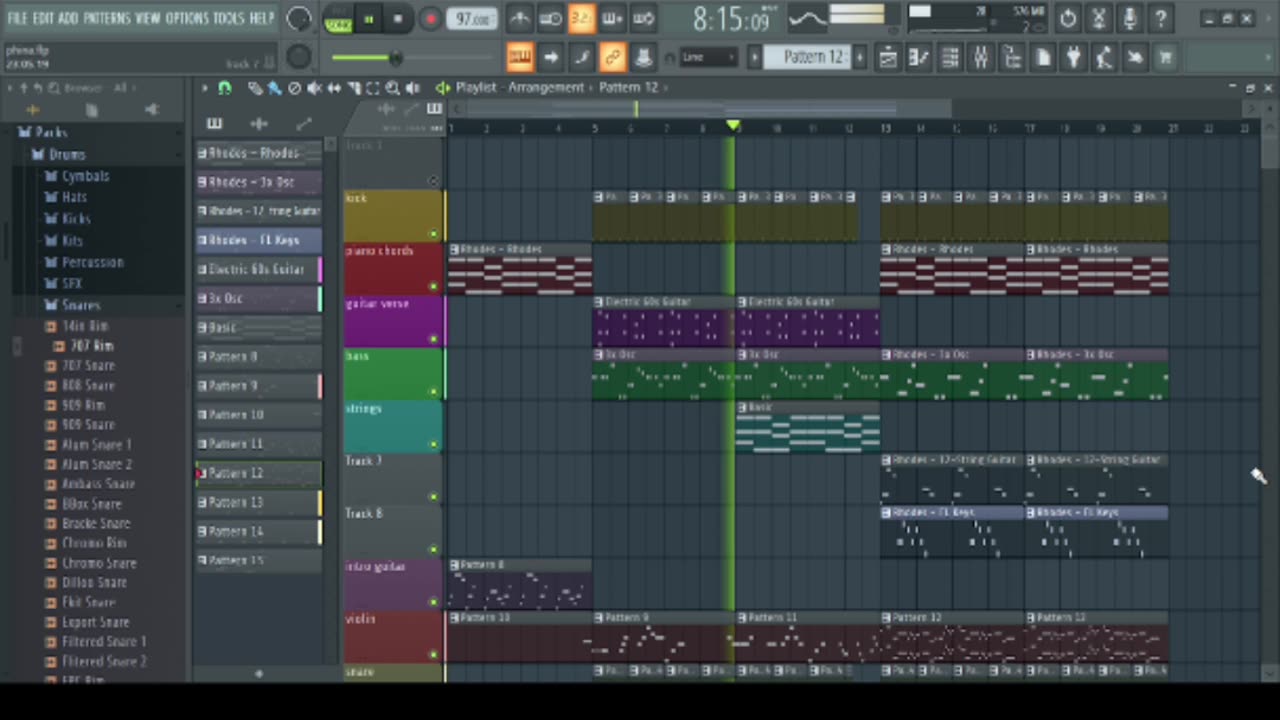Select the Slip tool in playlist toolbar
Image resolution: width=1280 pixels, height=720 pixels.
click(333, 88)
